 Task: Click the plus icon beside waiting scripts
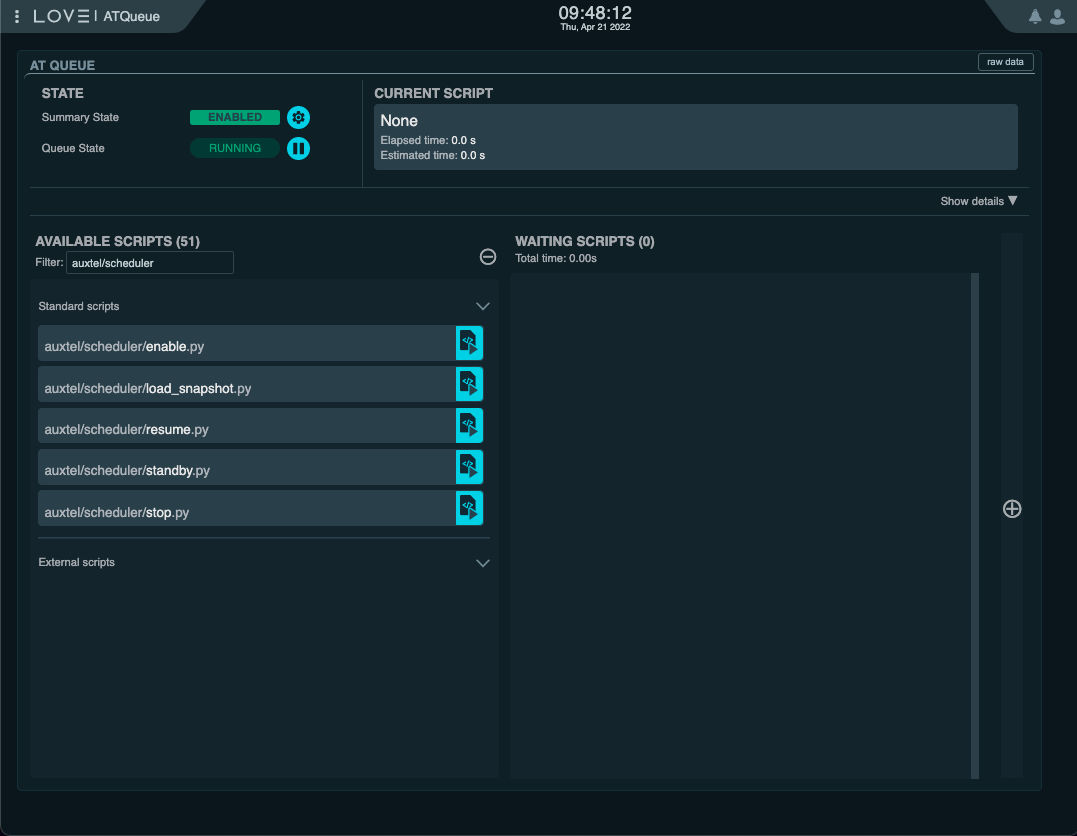pyautogui.click(x=1012, y=509)
